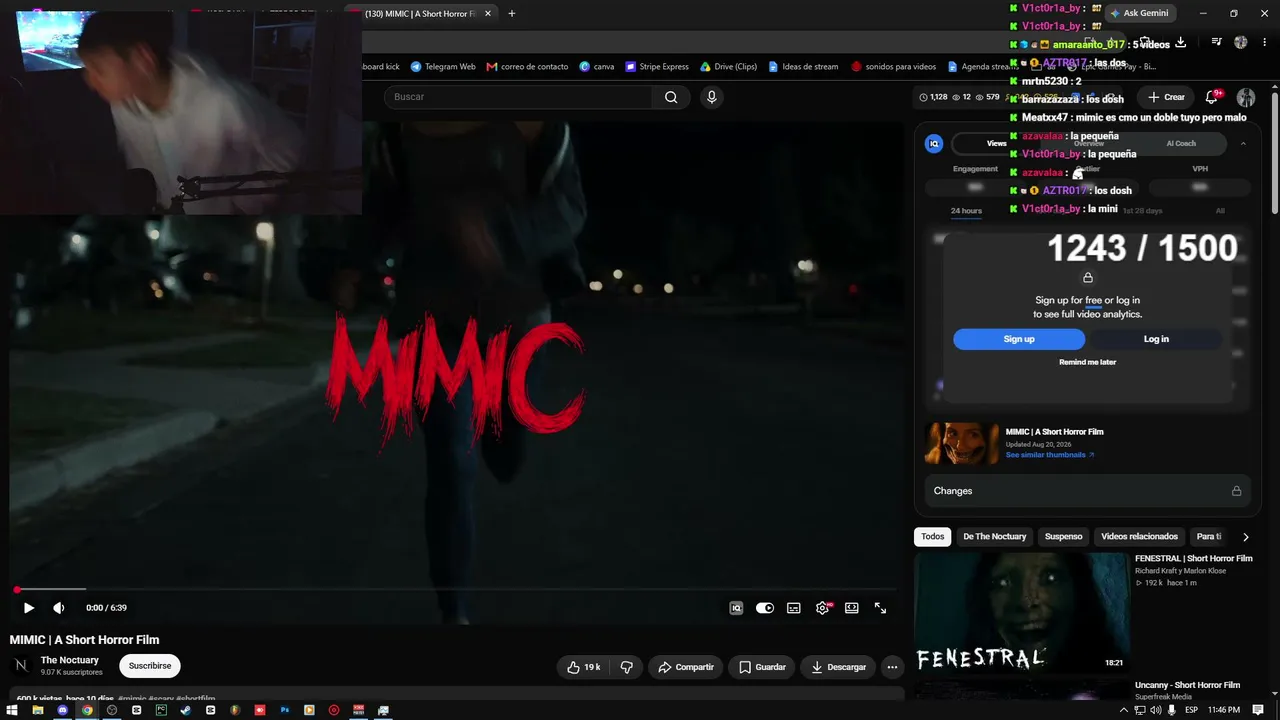Image resolution: width=1280 pixels, height=720 pixels.
Task: Subscribe using the Suscribirse button
Action: tap(150, 666)
